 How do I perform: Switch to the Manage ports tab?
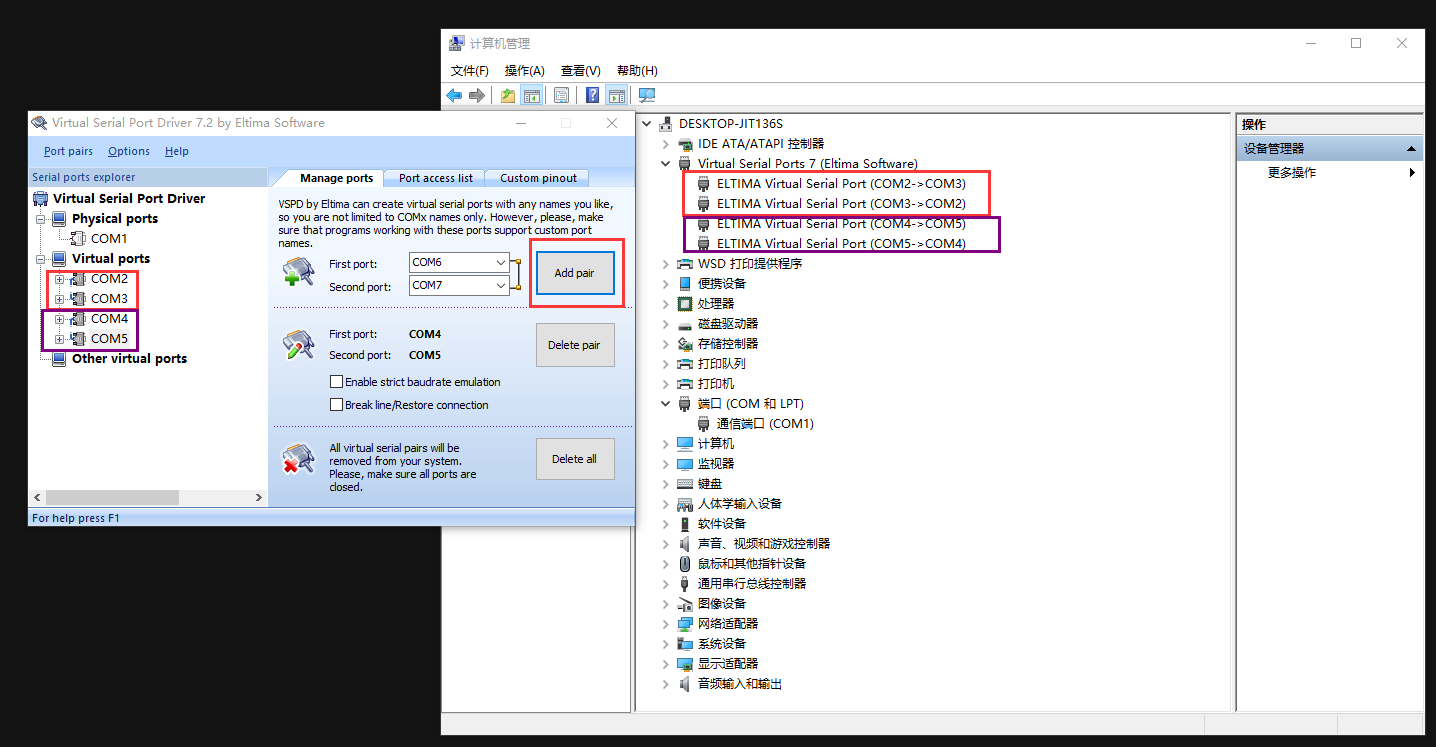coord(336,178)
